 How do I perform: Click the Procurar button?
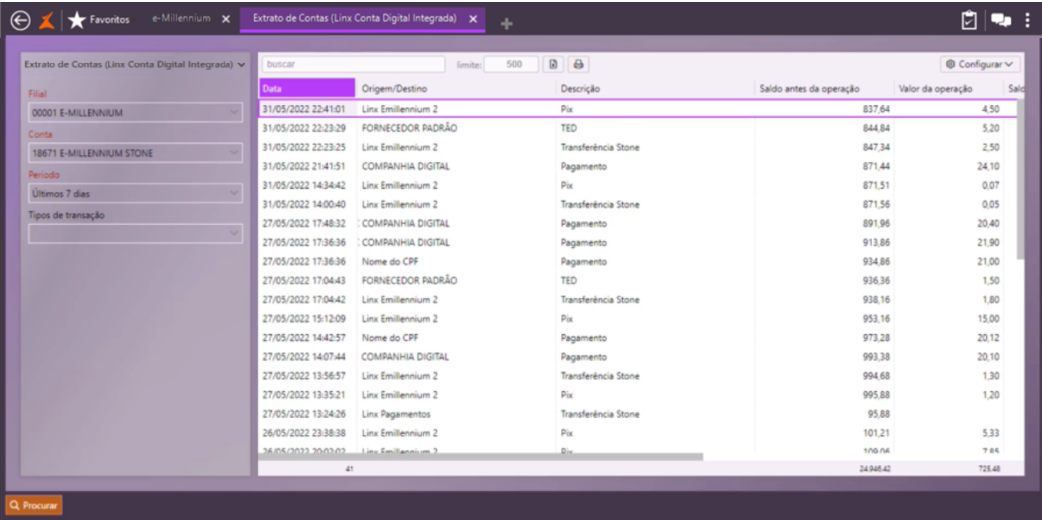[x=34, y=505]
